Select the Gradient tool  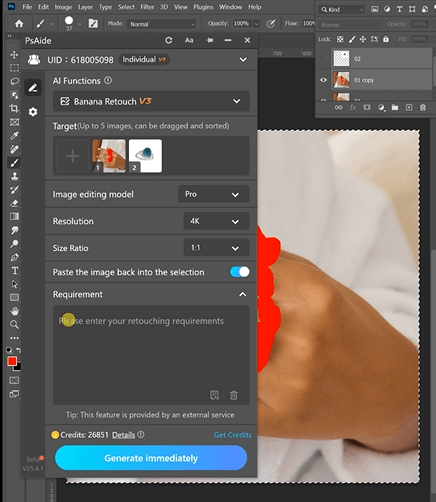pos(14,217)
